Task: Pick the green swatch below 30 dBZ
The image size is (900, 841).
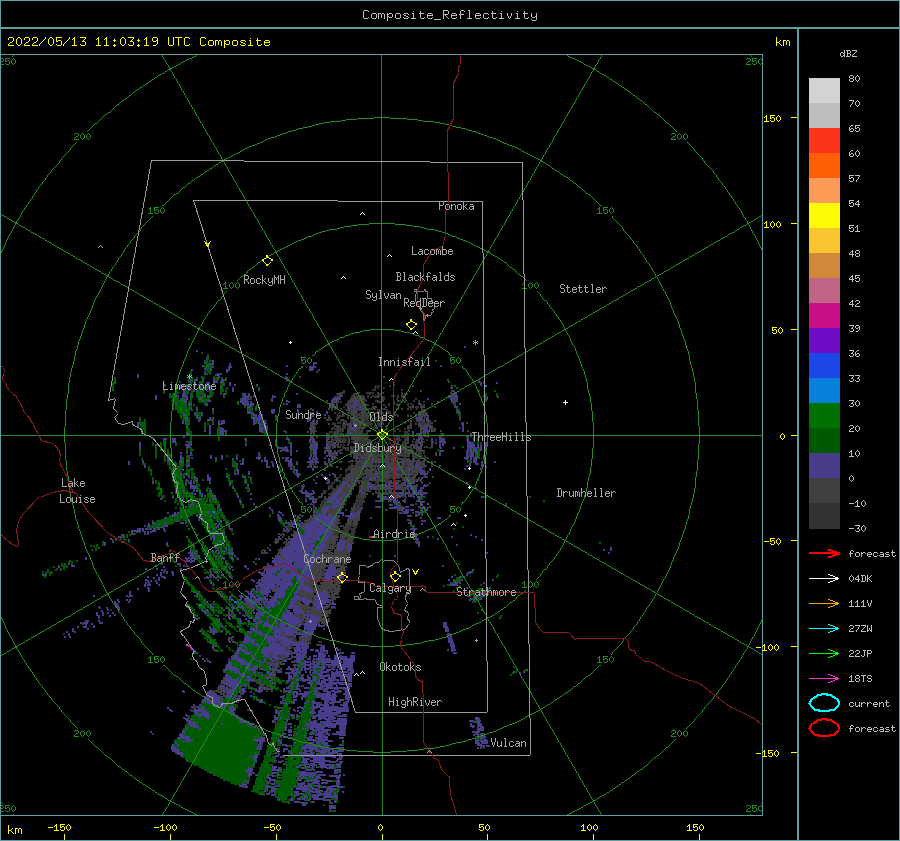Action: (824, 416)
